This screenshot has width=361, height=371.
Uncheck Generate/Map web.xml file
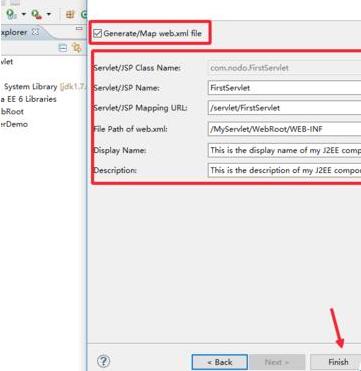pos(97,33)
